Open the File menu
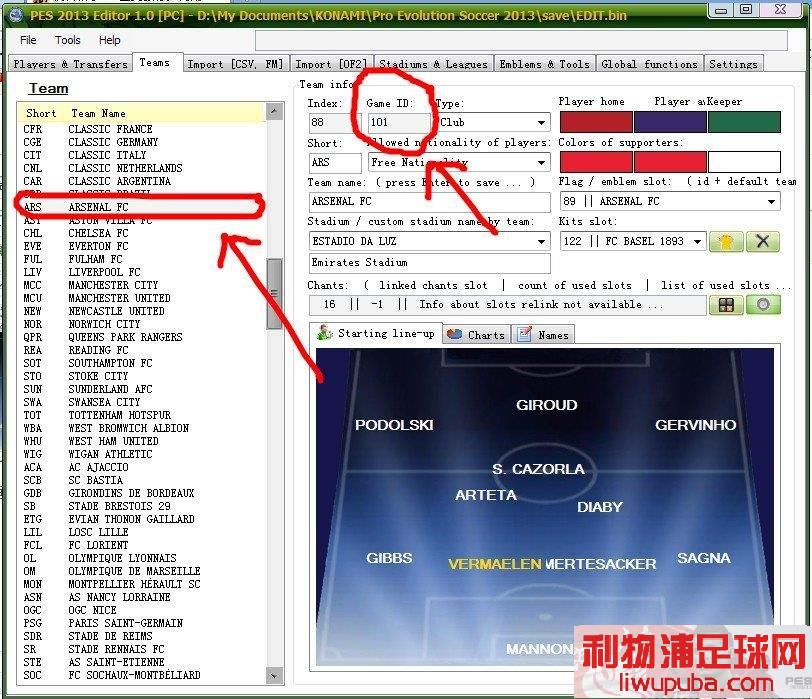Screen dimensions: 812x699 pos(28,40)
